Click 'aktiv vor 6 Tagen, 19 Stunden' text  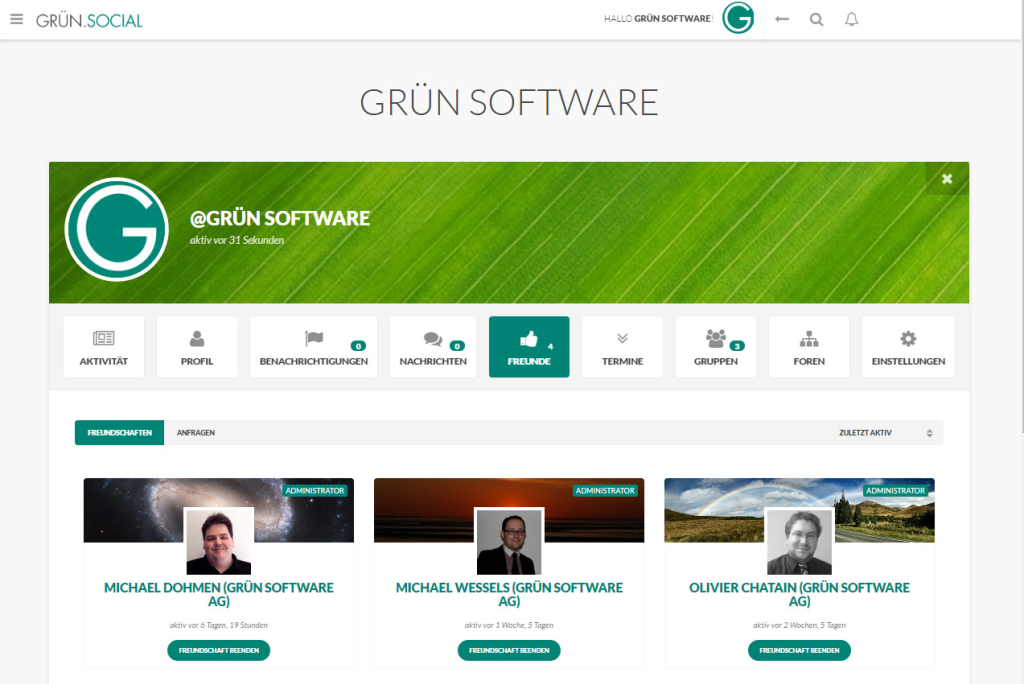tap(219, 625)
